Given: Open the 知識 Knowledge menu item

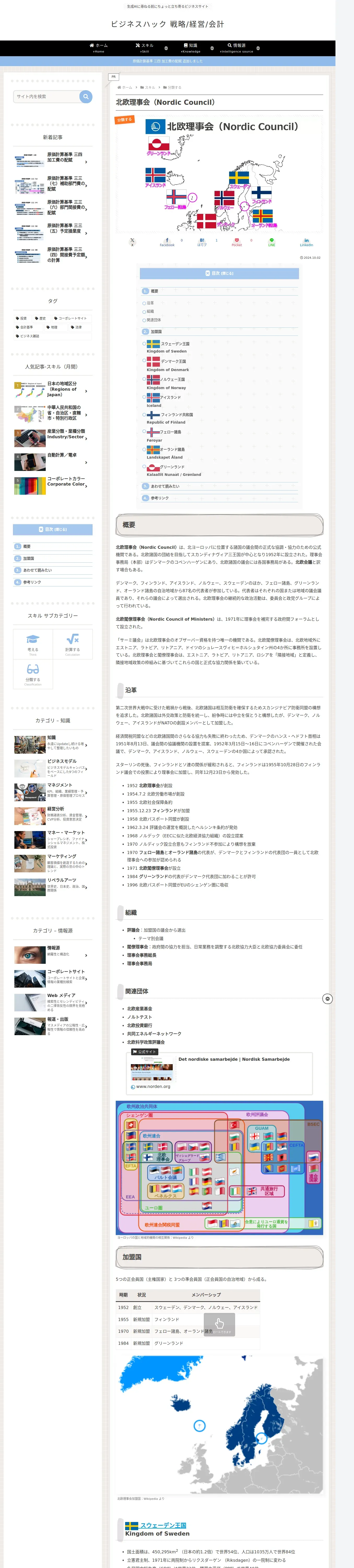Looking at the screenshot, I should click(190, 48).
